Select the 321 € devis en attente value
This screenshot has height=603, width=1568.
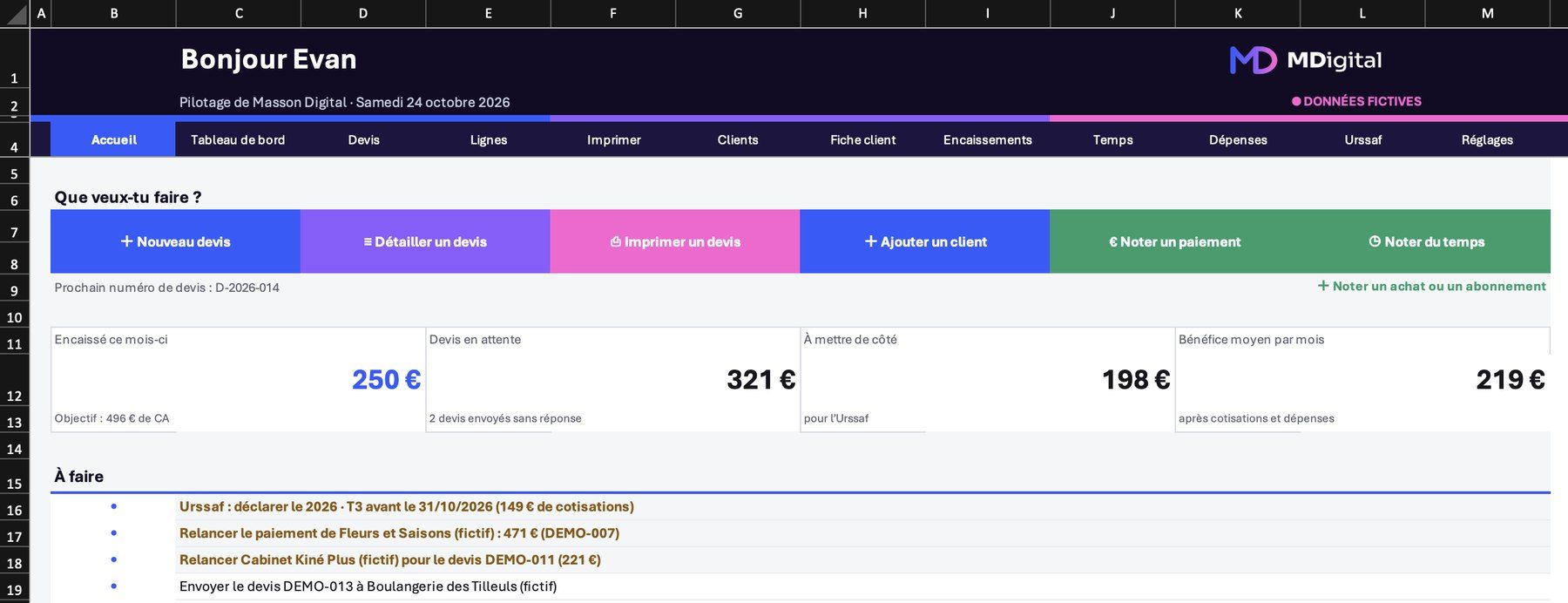[760, 380]
